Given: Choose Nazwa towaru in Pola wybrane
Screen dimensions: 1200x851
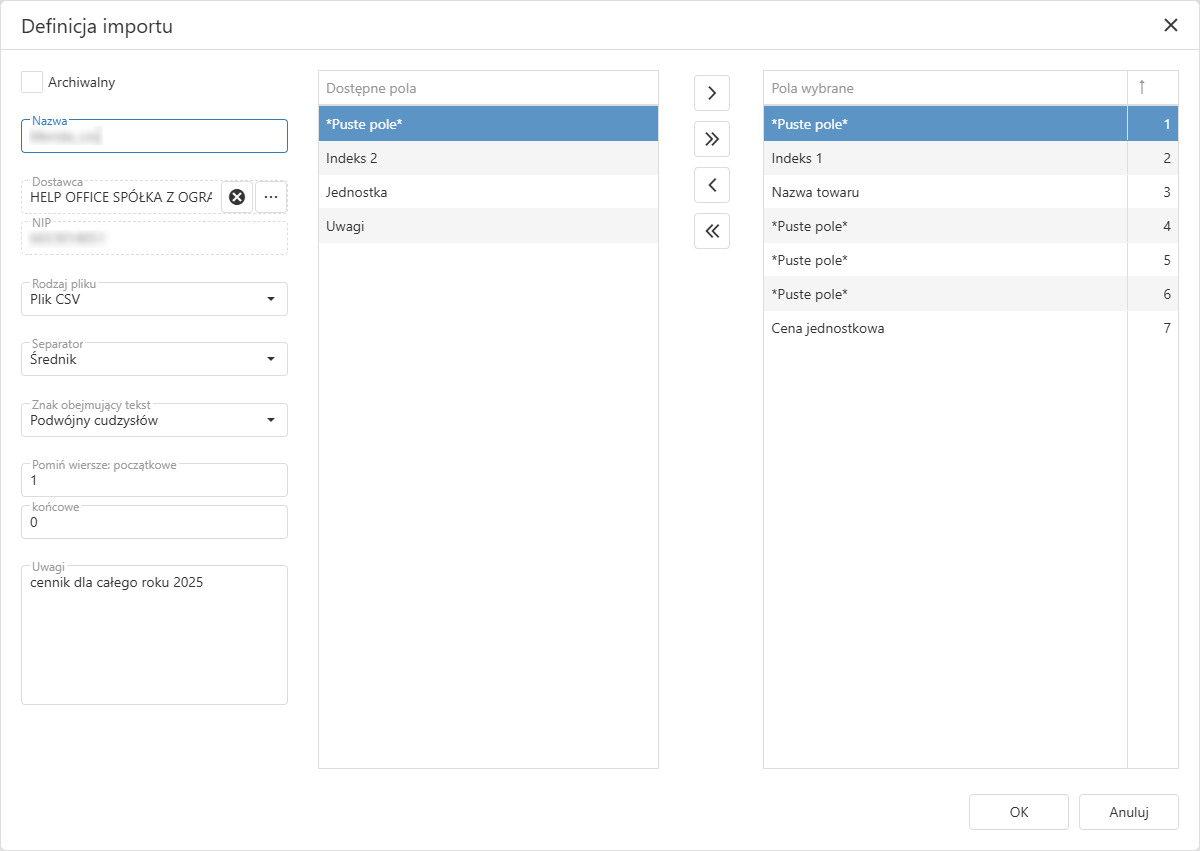Looking at the screenshot, I should pos(944,192).
